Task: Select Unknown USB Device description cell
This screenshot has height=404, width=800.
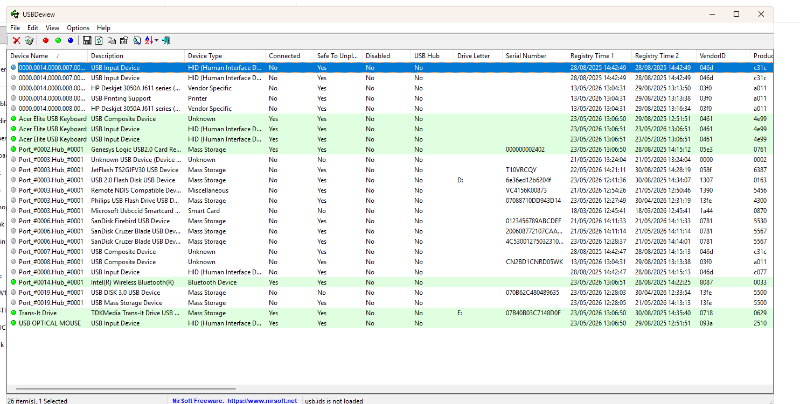Action: [x=135, y=160]
